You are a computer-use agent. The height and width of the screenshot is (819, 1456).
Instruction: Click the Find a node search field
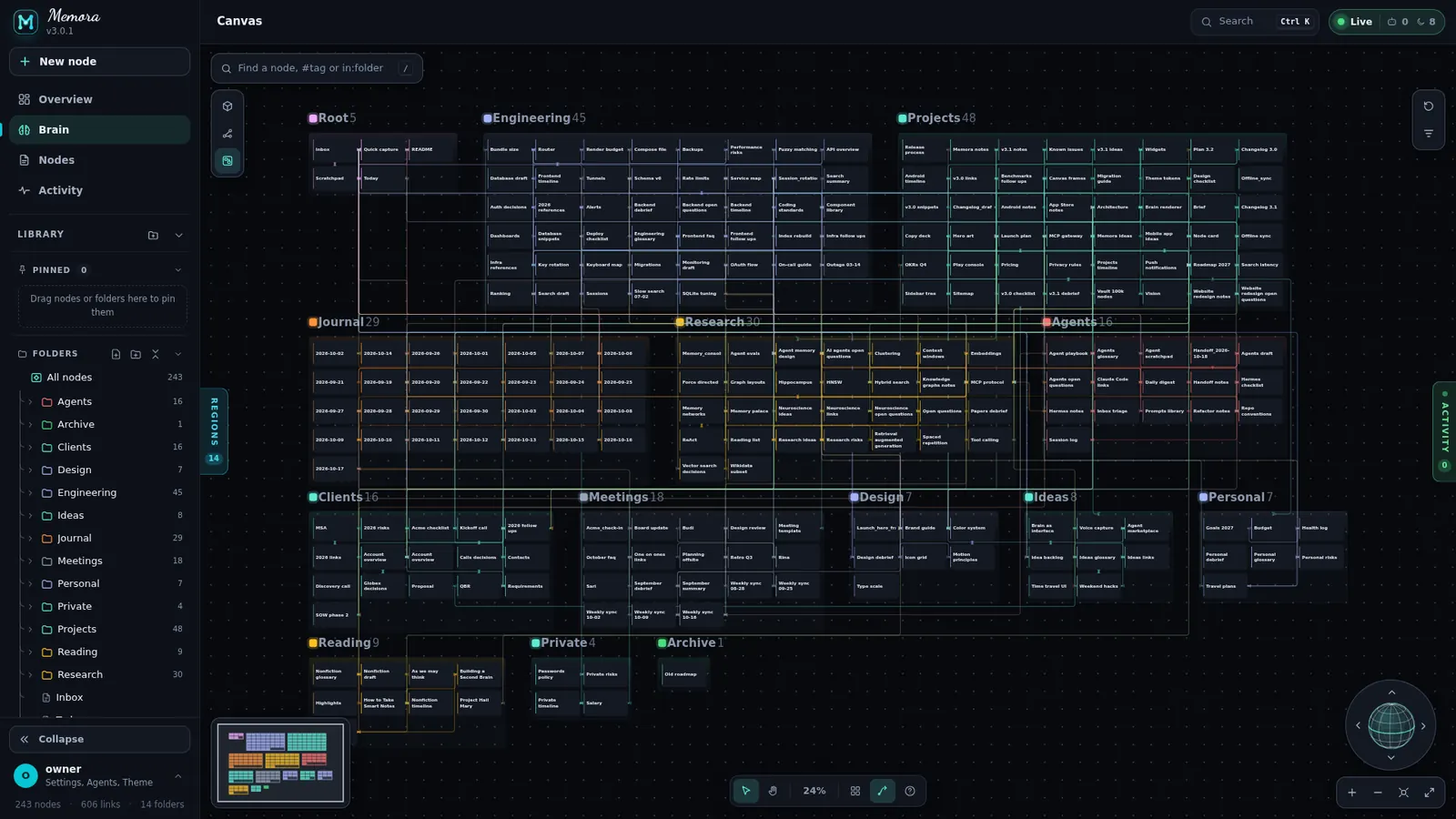coord(317,68)
